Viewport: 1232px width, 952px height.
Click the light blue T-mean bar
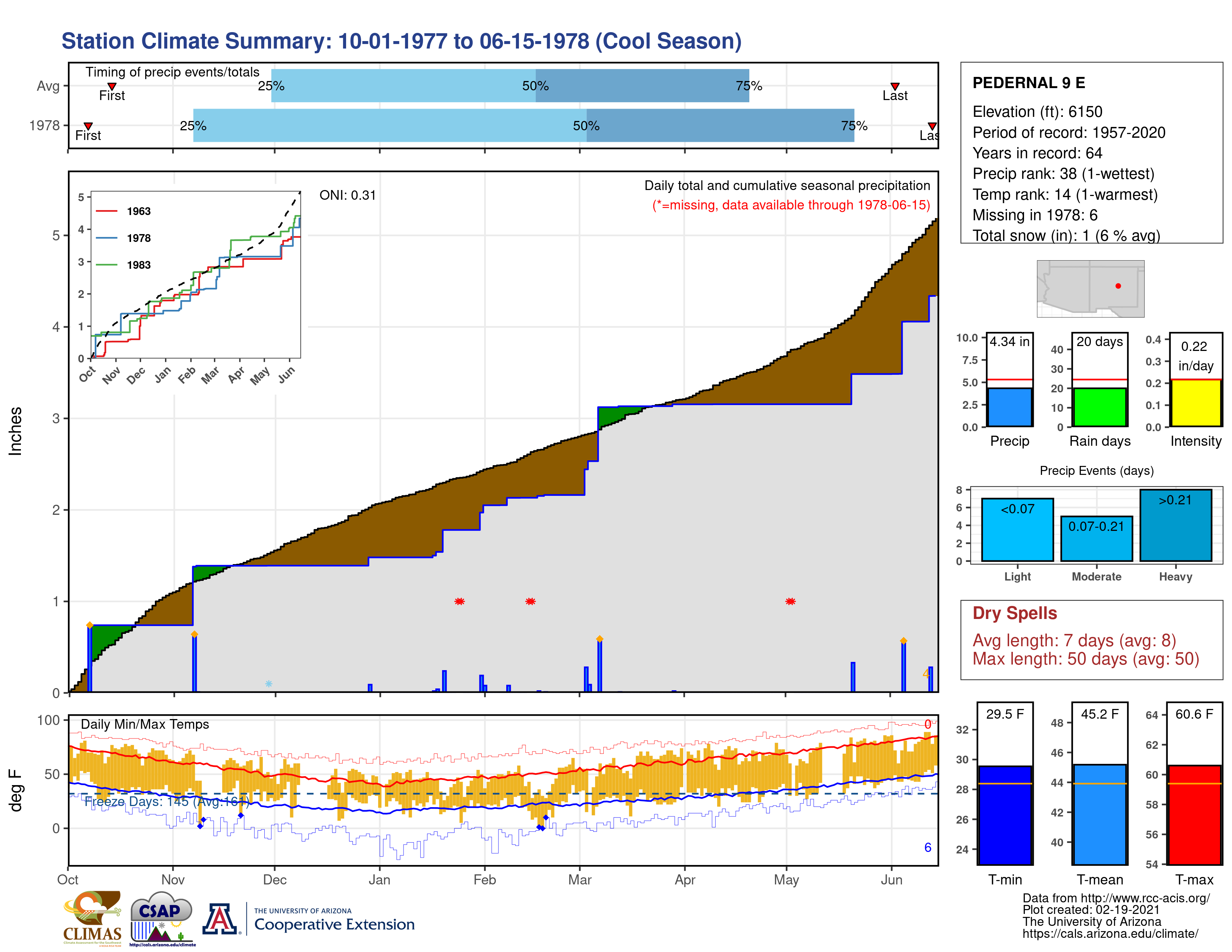1100,814
